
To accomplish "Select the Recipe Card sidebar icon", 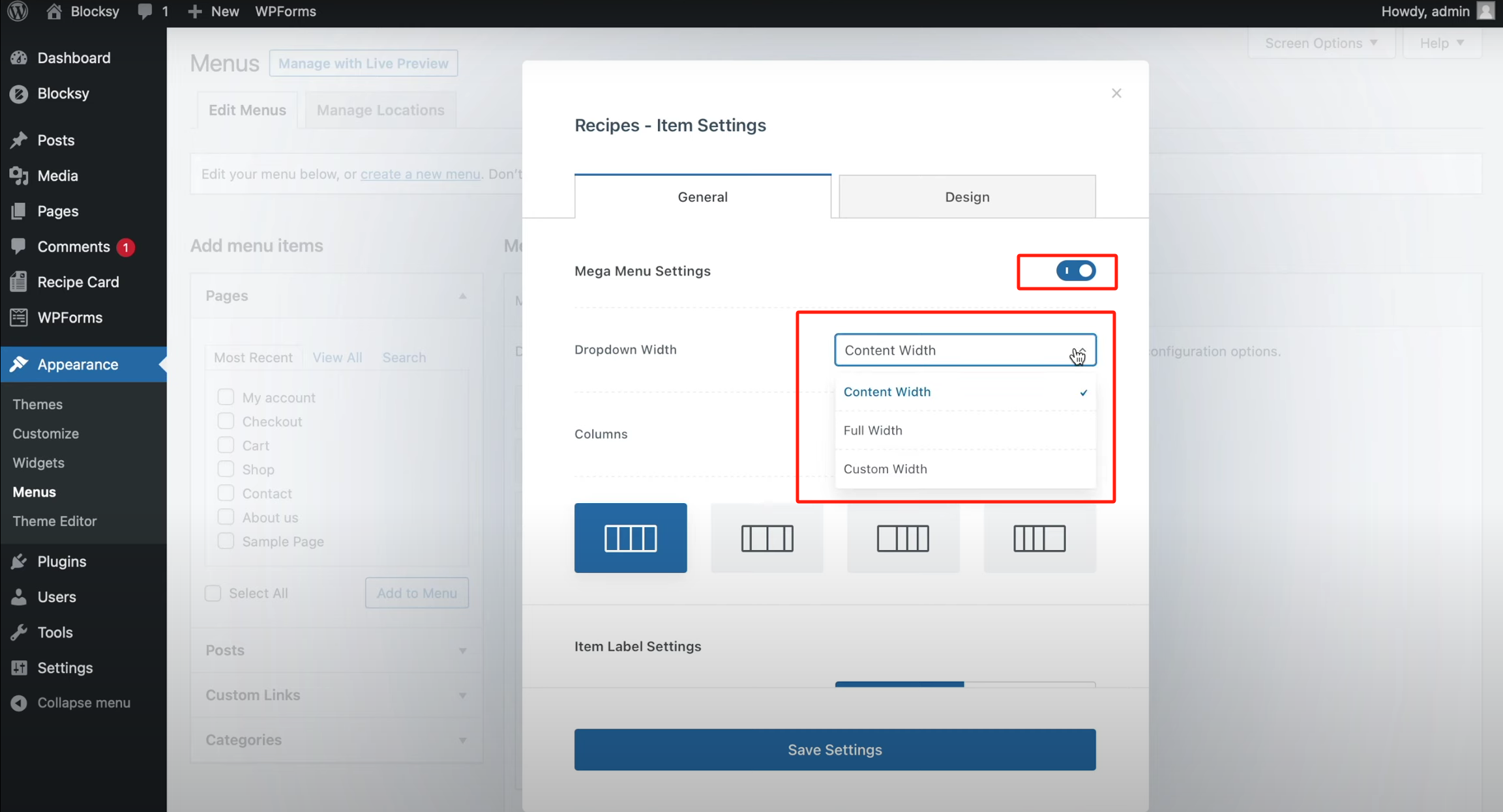I will 20,282.
